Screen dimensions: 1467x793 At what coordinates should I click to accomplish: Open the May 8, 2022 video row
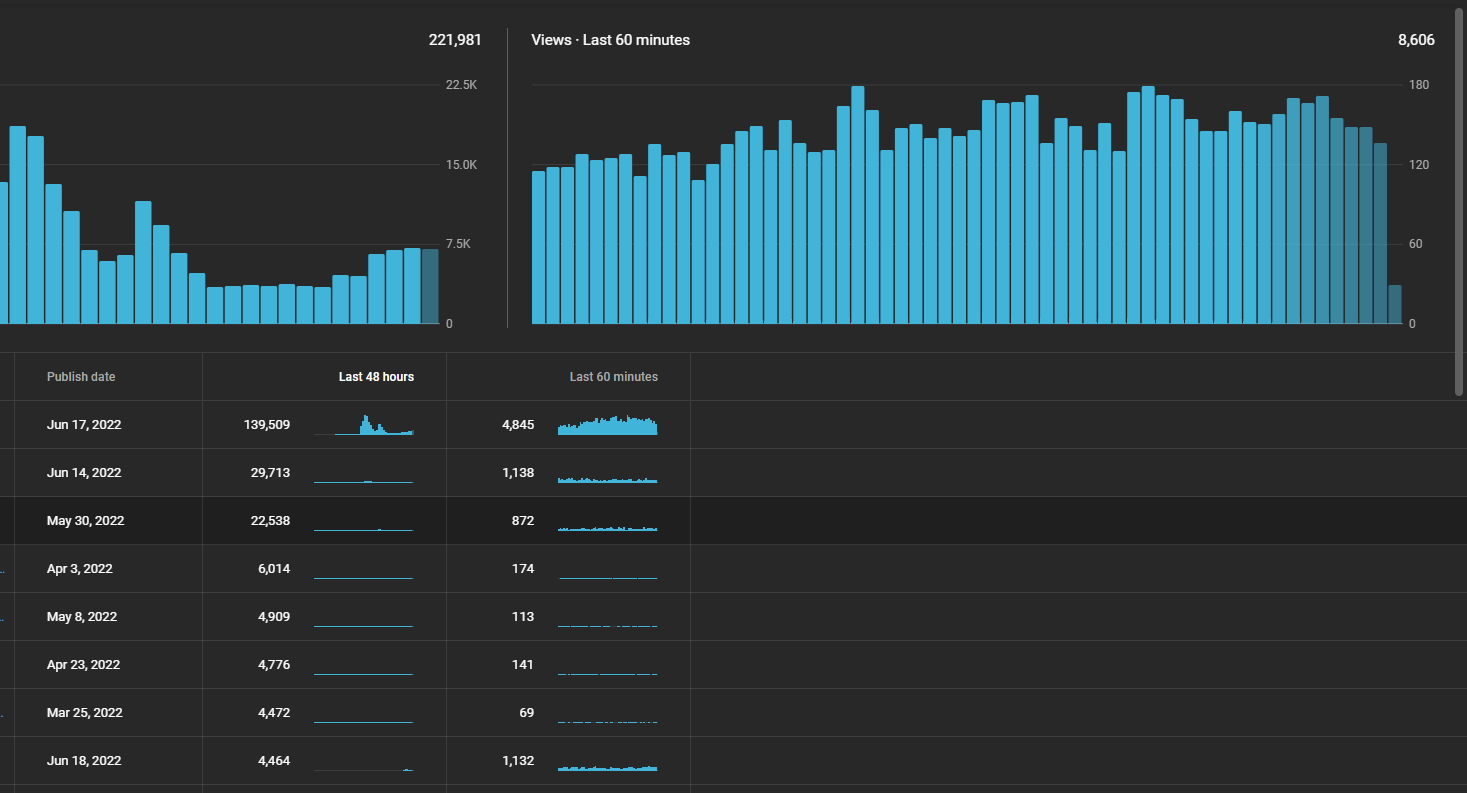[x=733, y=617]
